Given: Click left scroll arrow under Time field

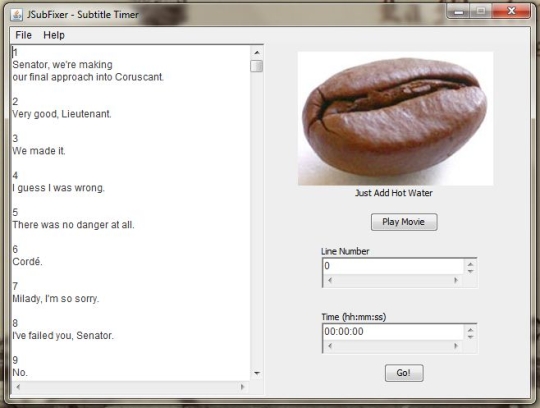Looking at the screenshot, I should [x=330, y=346].
